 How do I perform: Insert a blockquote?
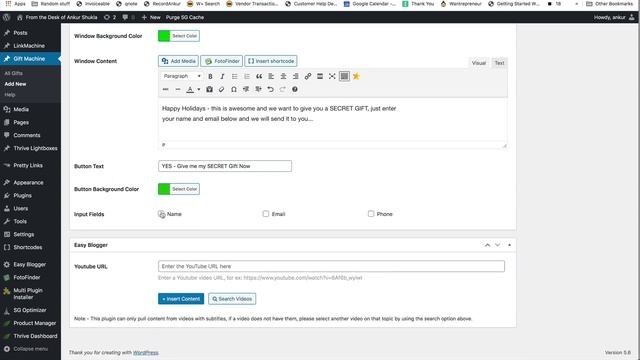point(259,76)
